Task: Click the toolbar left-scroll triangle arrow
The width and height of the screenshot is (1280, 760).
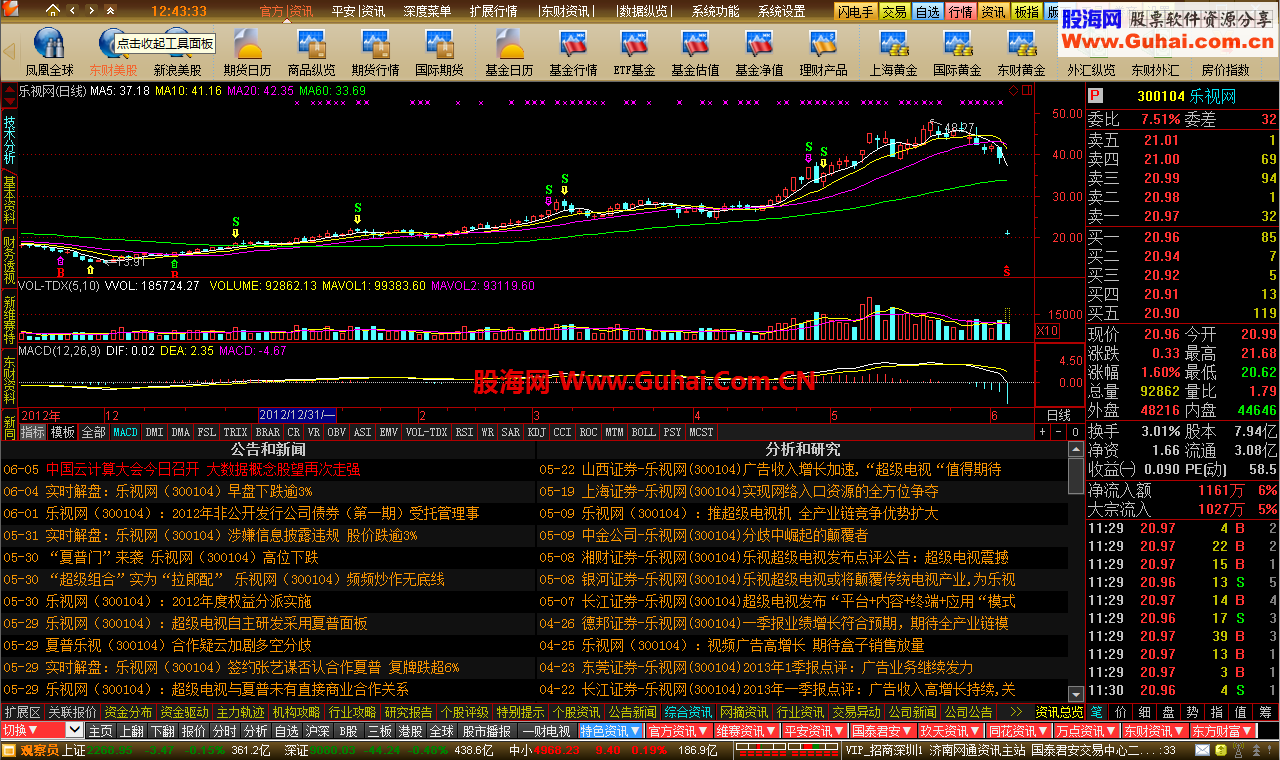Action: coord(9,52)
